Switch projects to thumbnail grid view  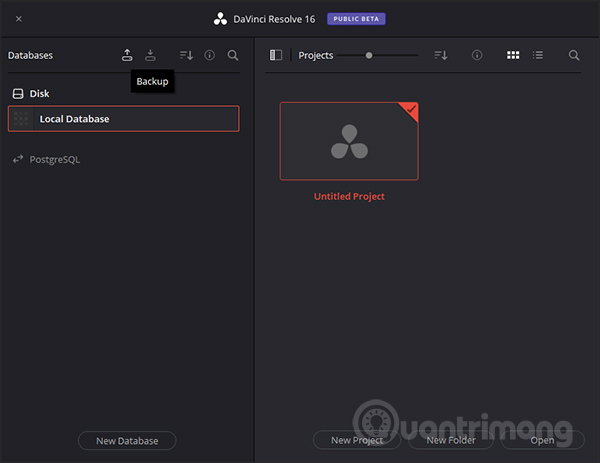513,55
